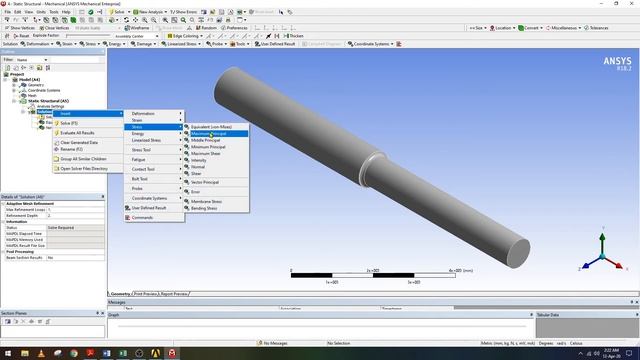Open Edge Coloring dropdown
The height and width of the screenshot is (360, 640).
click(x=185, y=36)
